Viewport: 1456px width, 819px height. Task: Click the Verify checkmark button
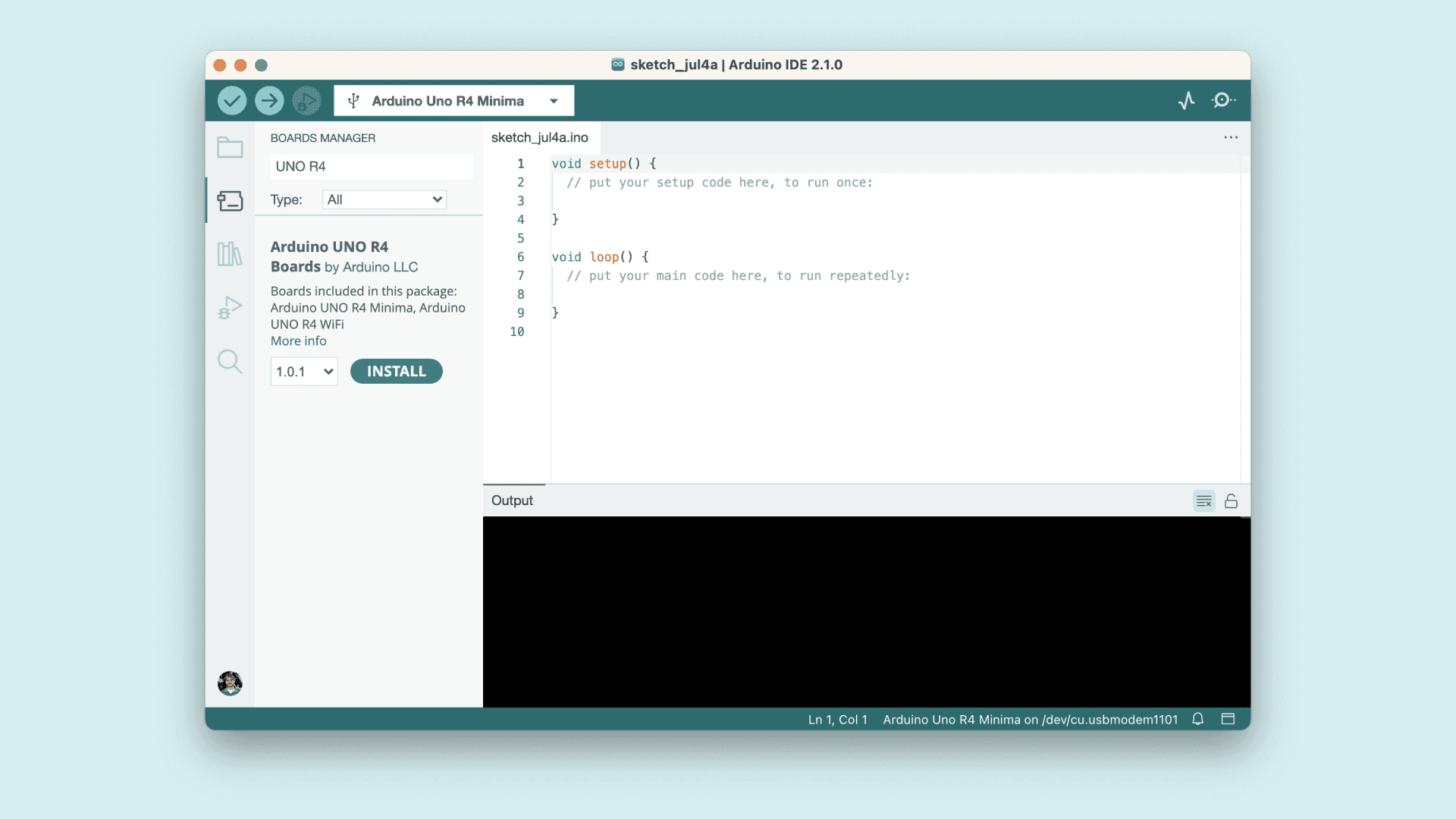point(232,101)
